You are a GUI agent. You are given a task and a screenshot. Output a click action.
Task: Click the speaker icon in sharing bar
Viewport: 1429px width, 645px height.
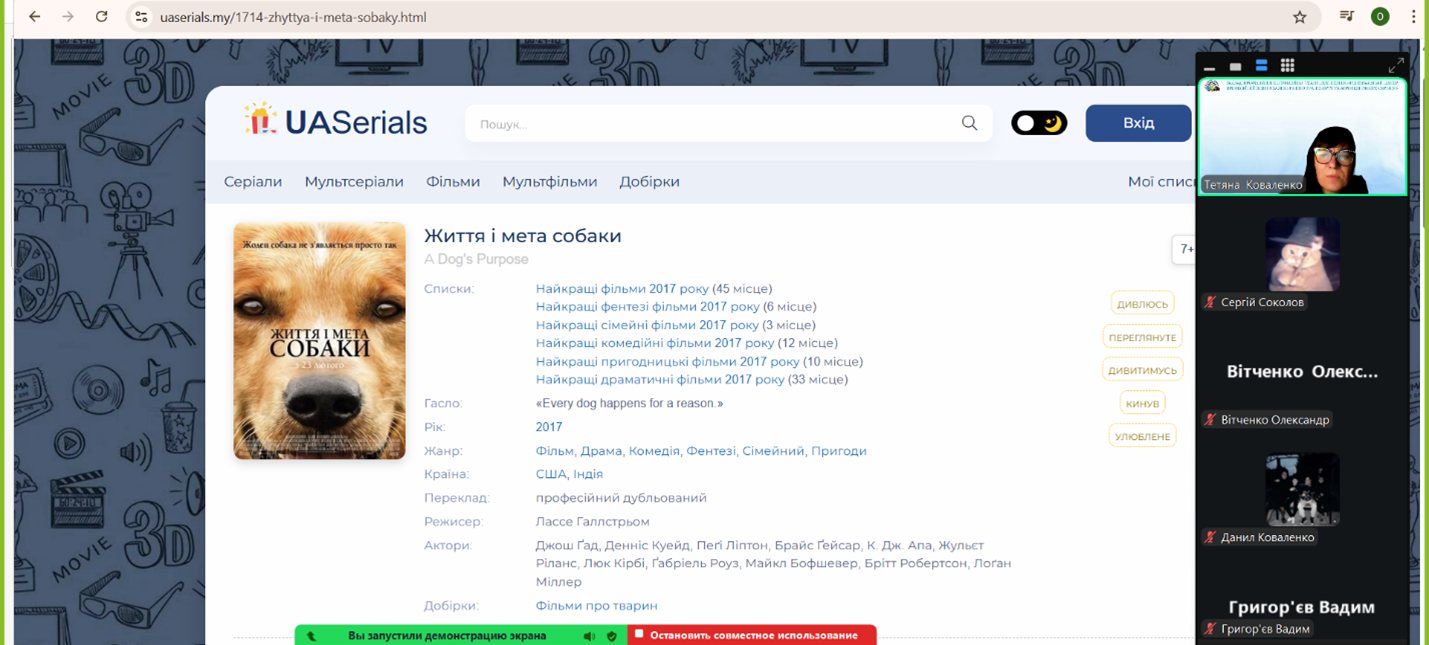589,636
